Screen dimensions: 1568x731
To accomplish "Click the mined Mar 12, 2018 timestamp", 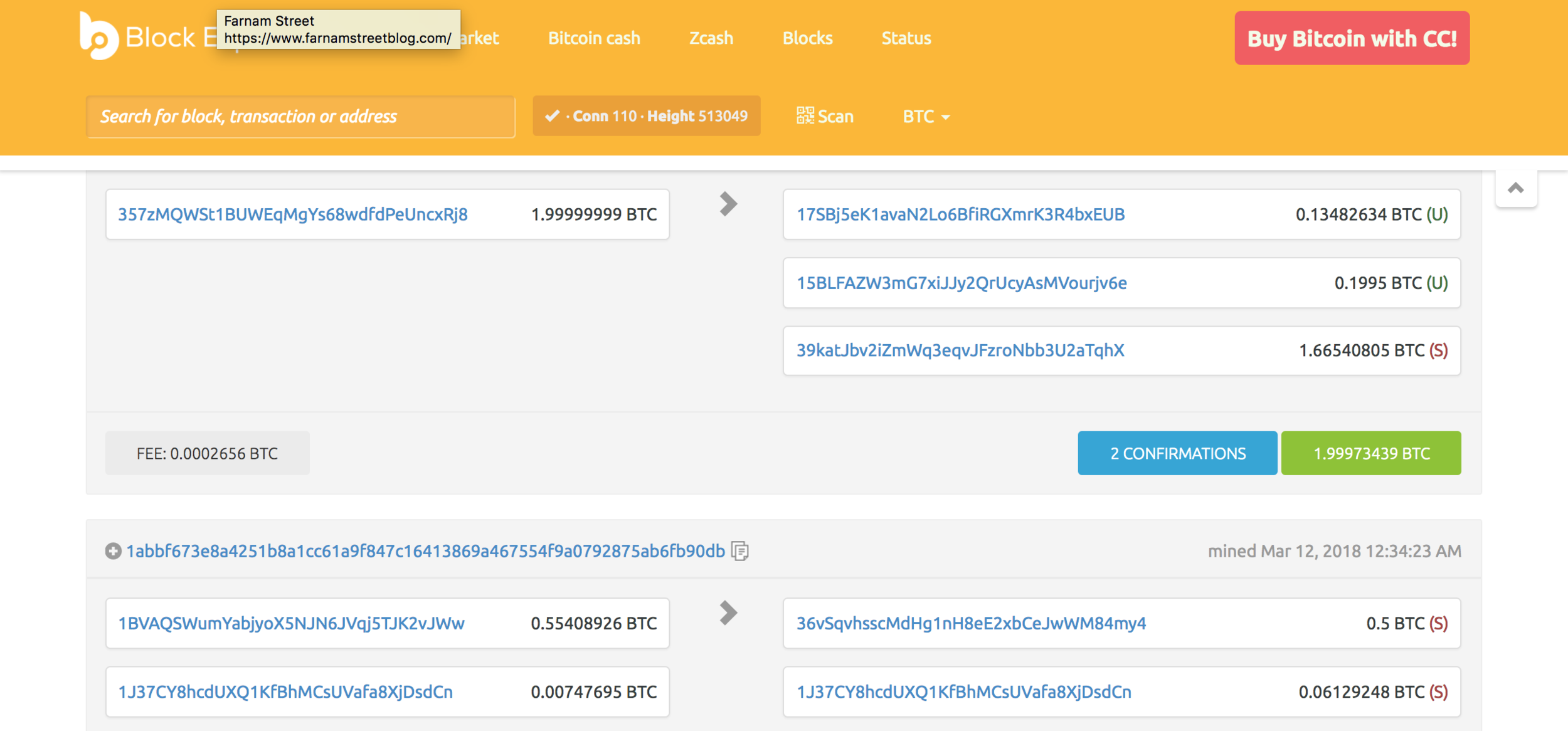I will (x=1335, y=551).
